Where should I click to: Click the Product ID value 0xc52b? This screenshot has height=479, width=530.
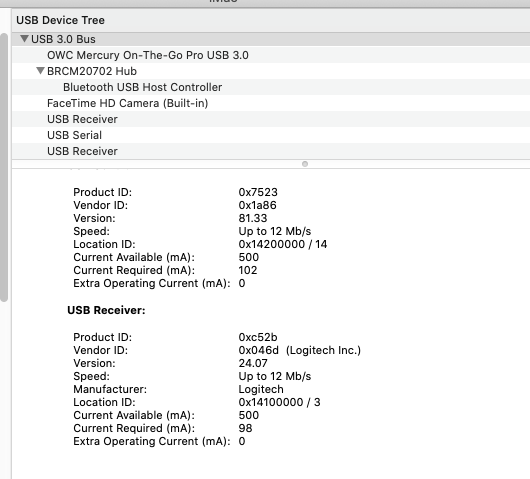pos(258,337)
